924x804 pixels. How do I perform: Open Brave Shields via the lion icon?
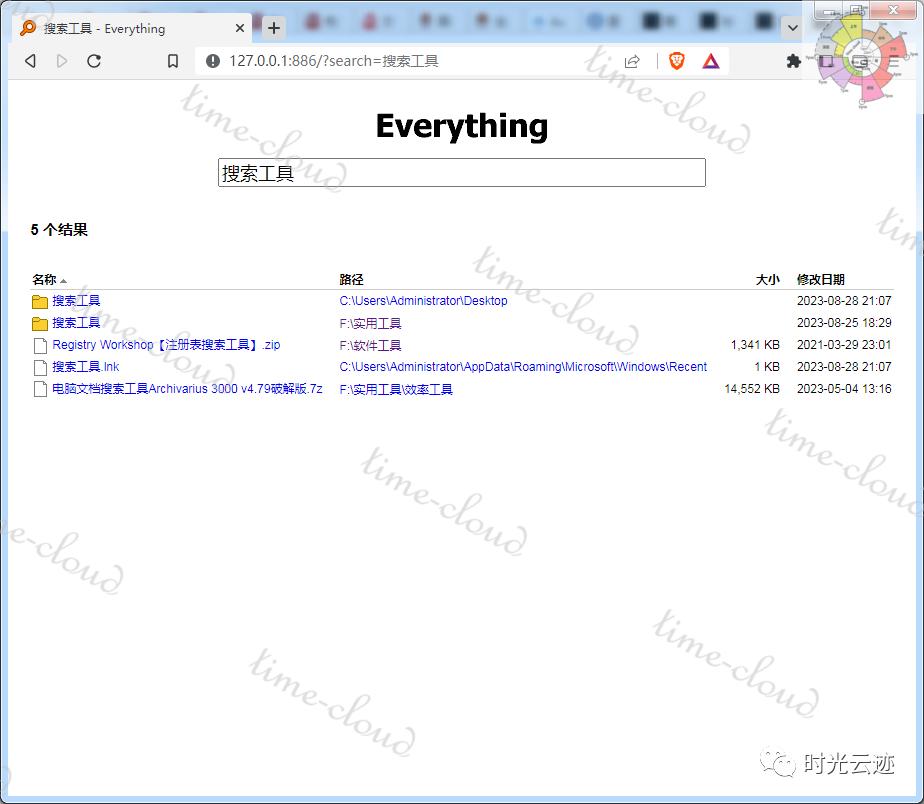(677, 61)
